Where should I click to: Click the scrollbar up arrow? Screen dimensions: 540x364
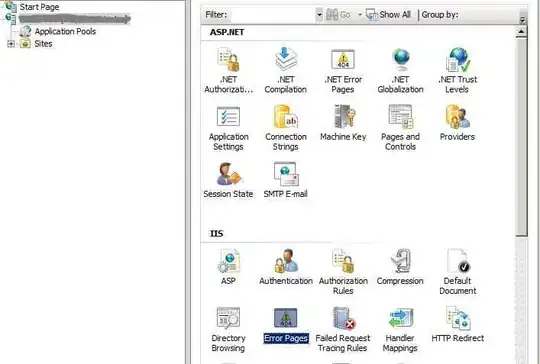pos(521,32)
